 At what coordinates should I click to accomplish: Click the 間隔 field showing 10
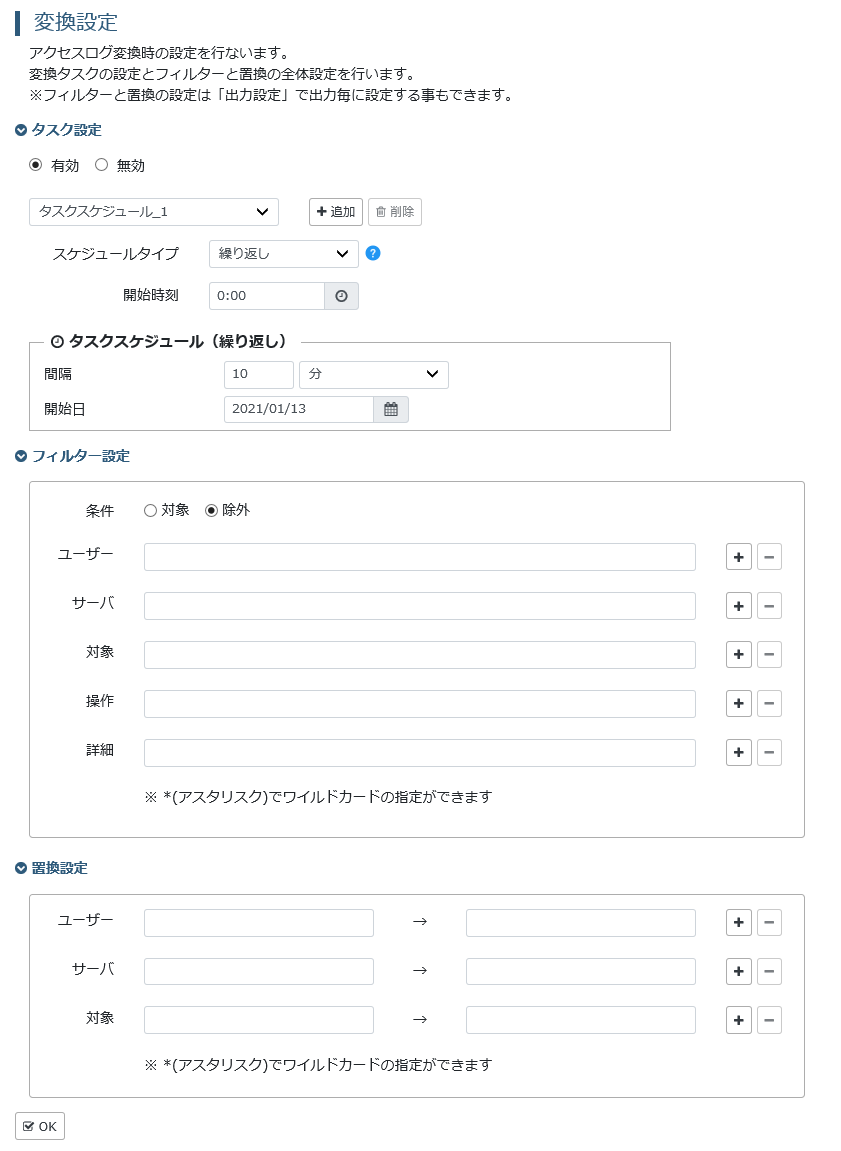pos(259,374)
